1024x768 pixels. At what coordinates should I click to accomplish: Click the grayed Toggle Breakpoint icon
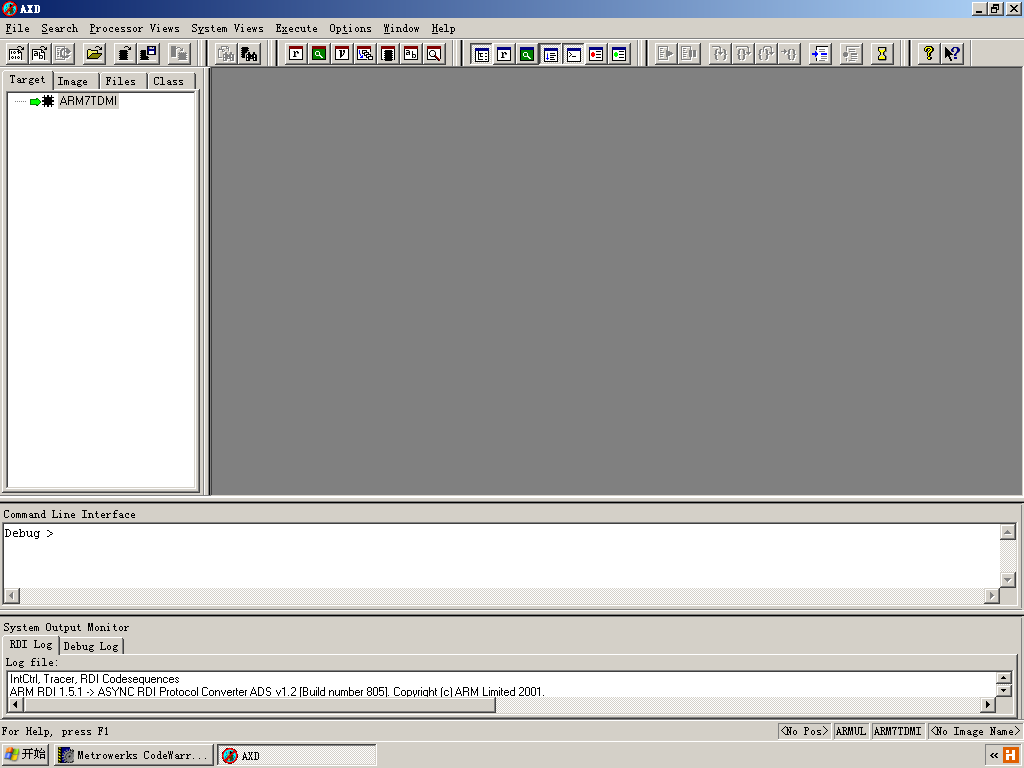pyautogui.click(x=851, y=54)
